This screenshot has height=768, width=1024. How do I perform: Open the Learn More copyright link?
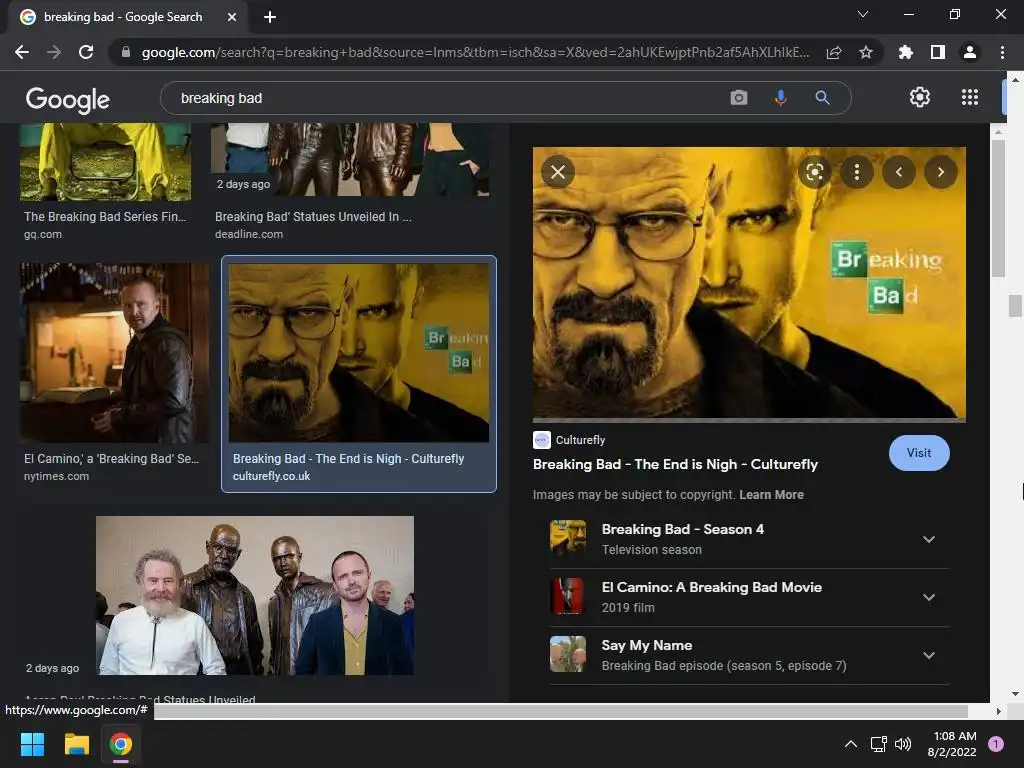pyautogui.click(x=771, y=495)
